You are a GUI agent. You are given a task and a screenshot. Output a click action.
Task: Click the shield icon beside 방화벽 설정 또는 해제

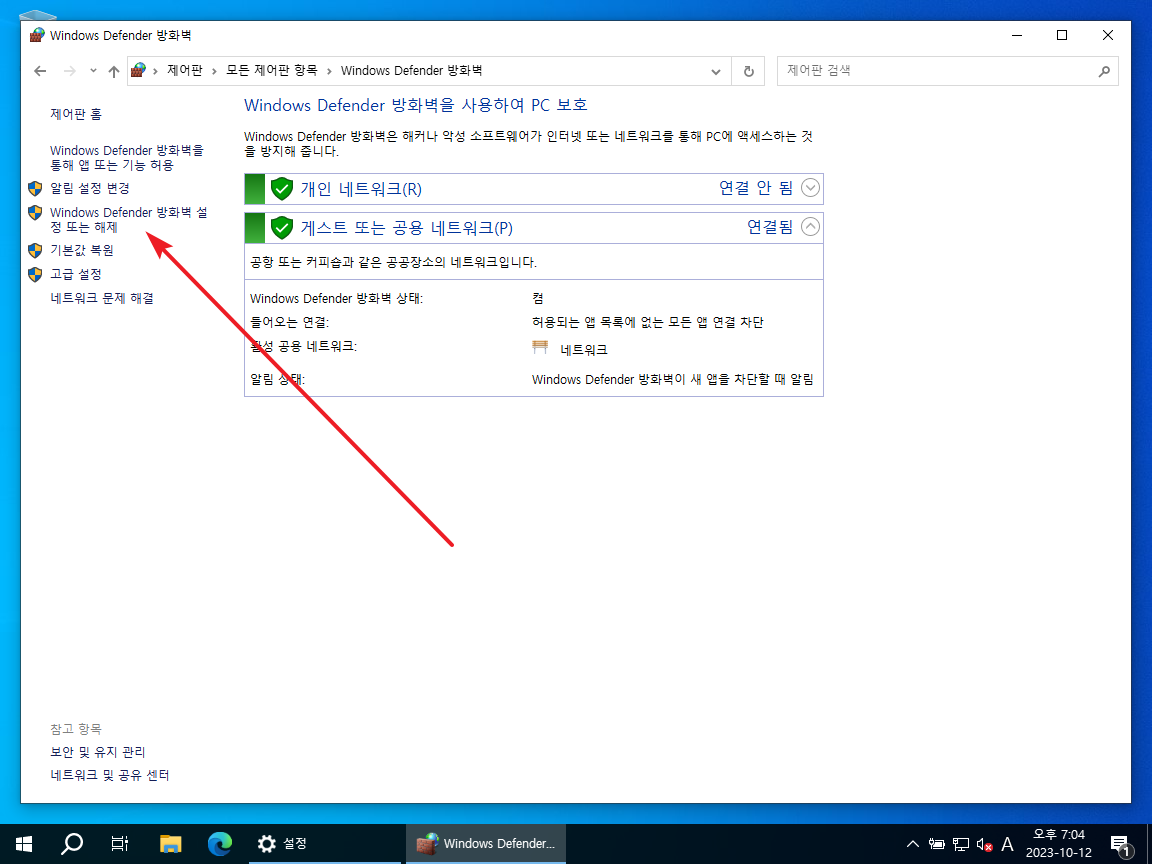coord(35,212)
